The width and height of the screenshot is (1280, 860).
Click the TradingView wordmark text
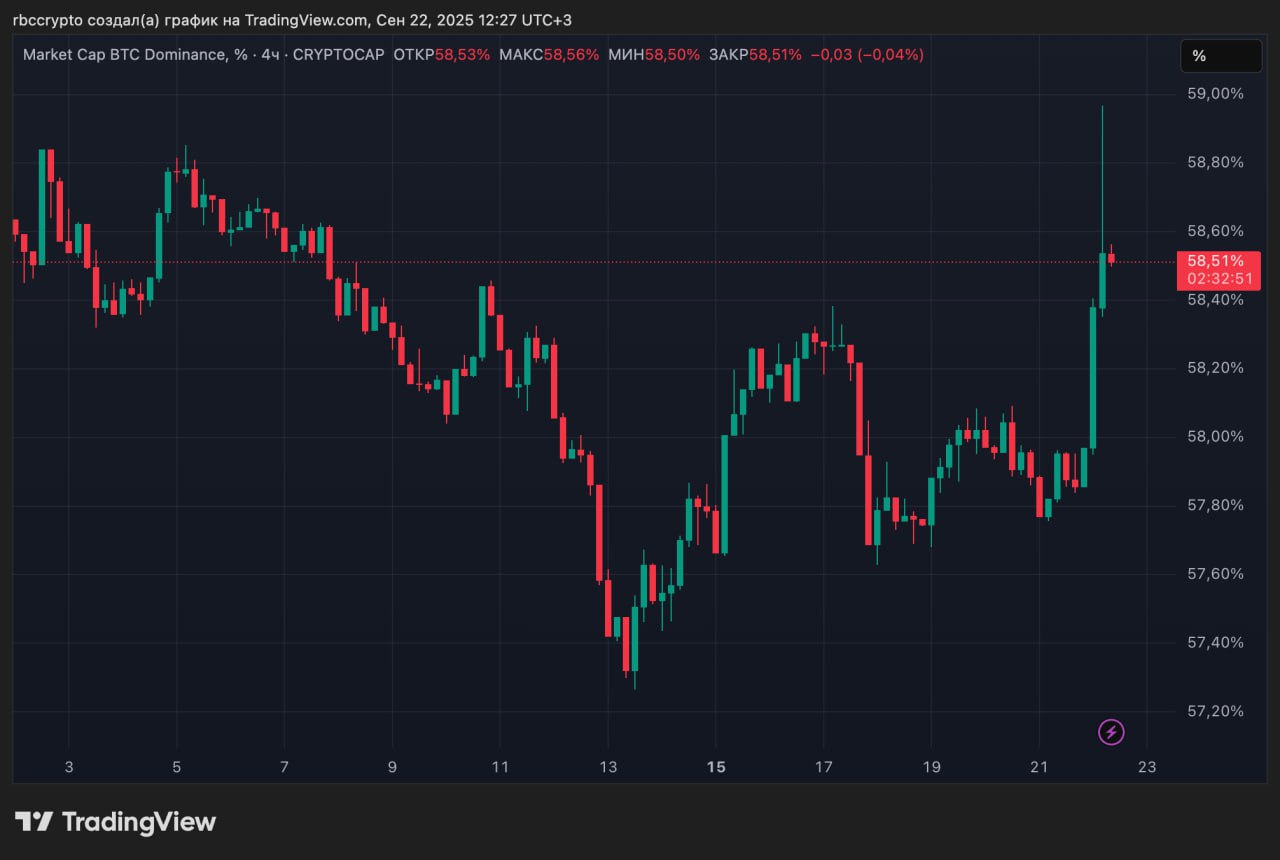click(x=139, y=822)
